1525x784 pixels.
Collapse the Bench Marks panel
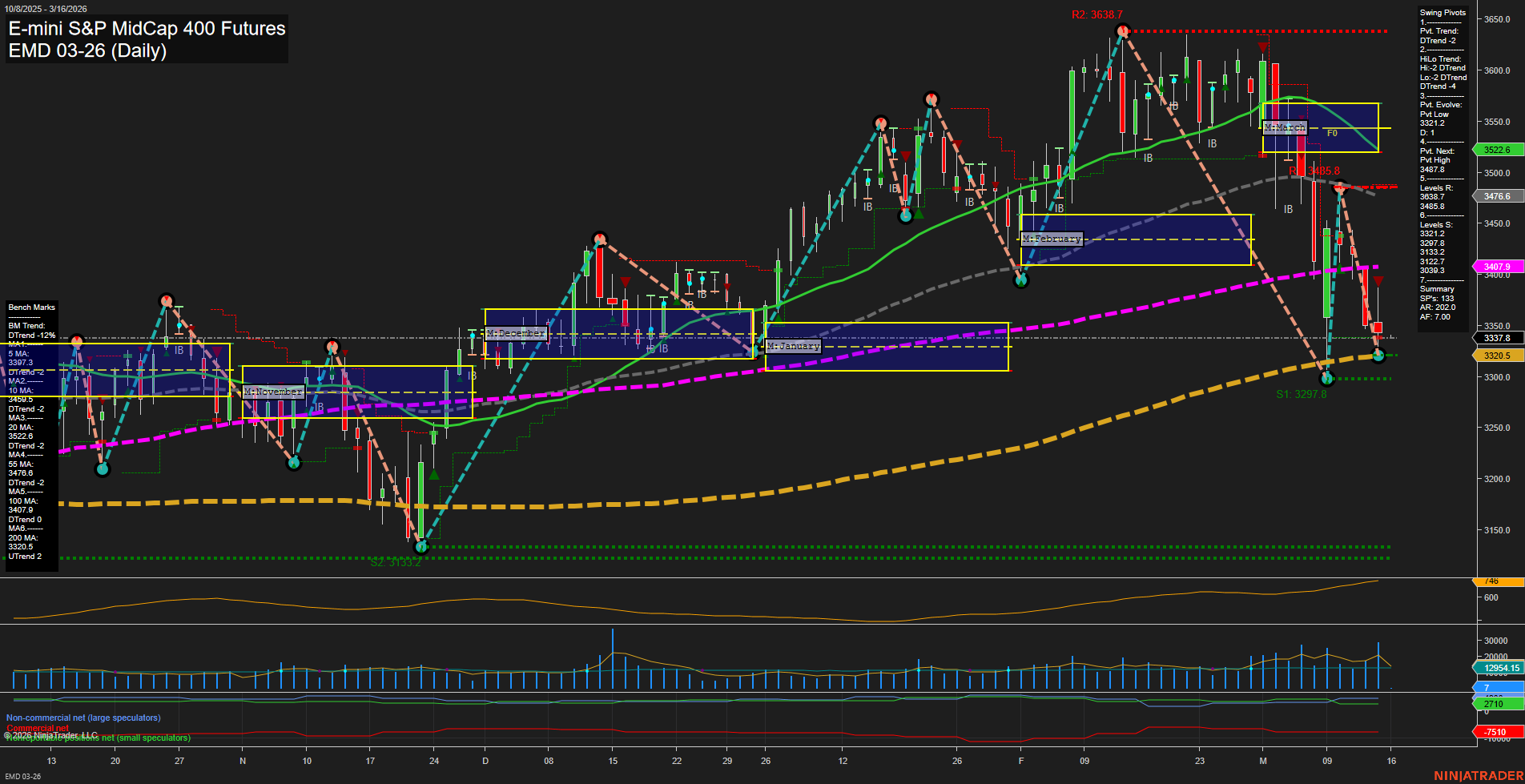(x=31, y=307)
